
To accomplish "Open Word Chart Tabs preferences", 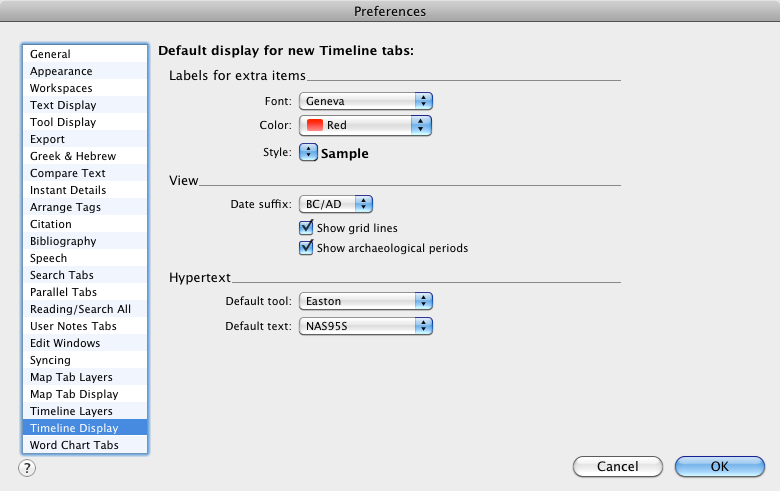I will [85, 445].
